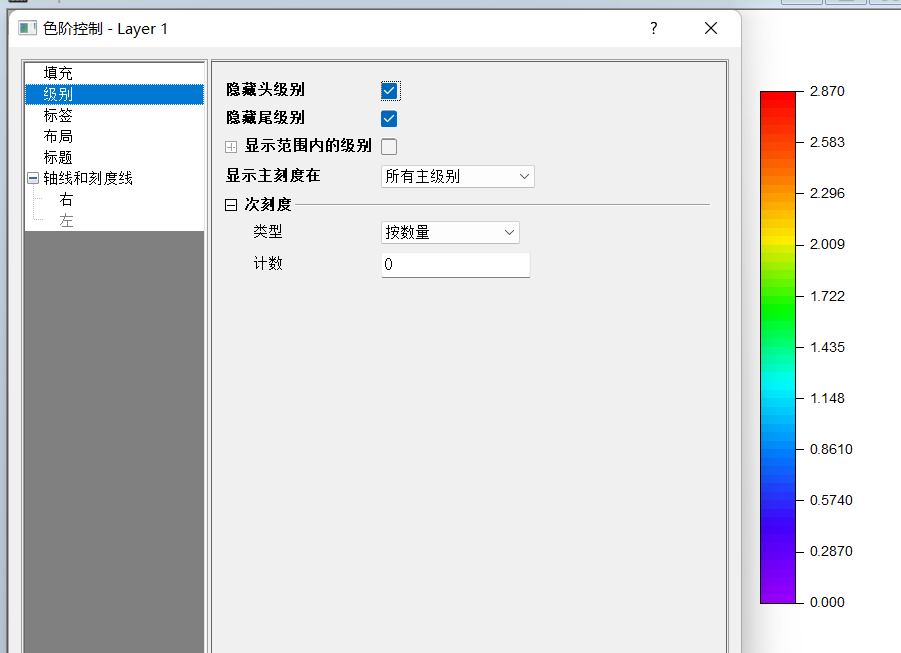Open the 布局 page in tree
This screenshot has width=901, height=653.
click(x=58, y=137)
